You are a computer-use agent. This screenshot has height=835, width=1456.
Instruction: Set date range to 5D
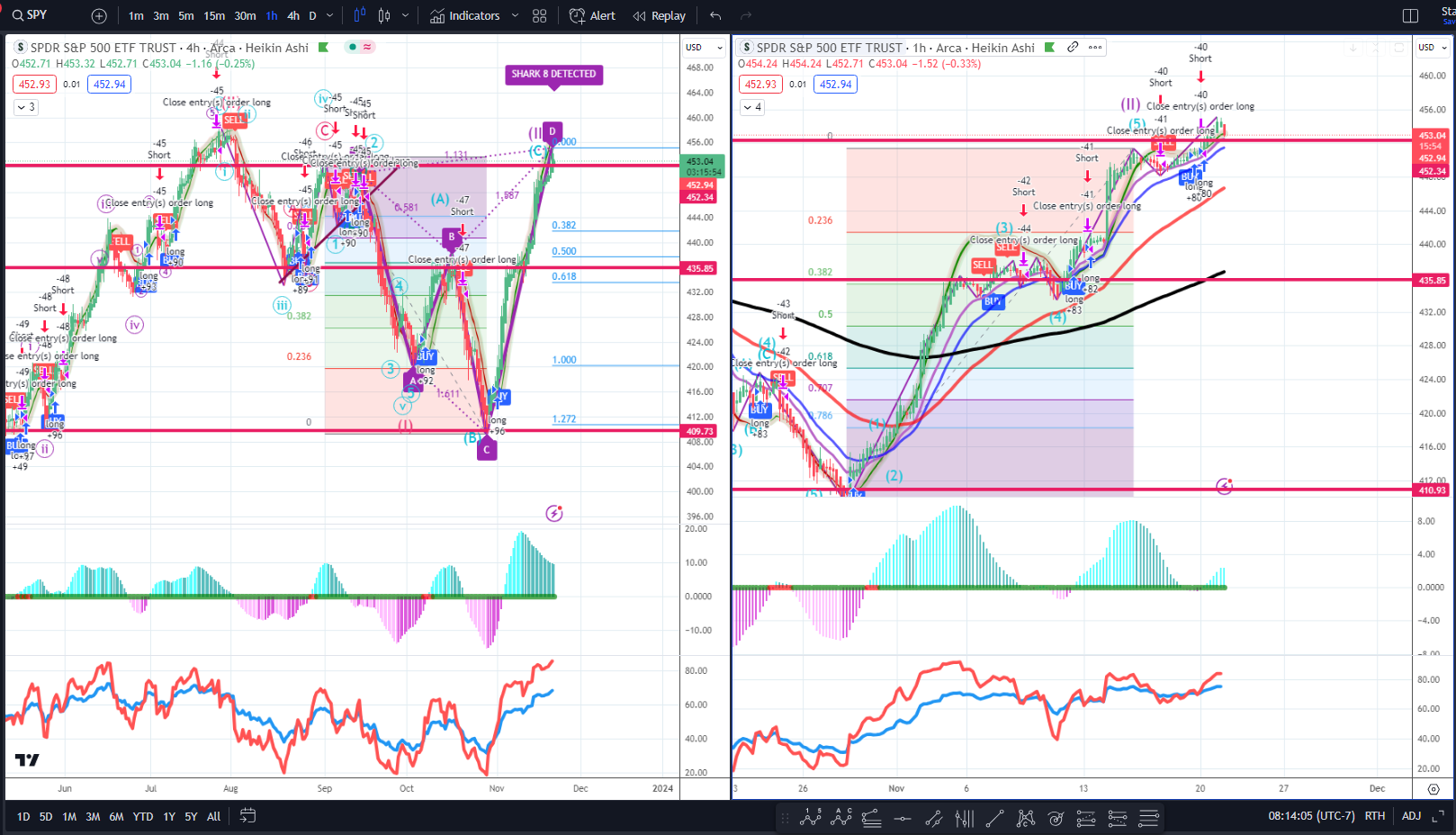point(46,817)
